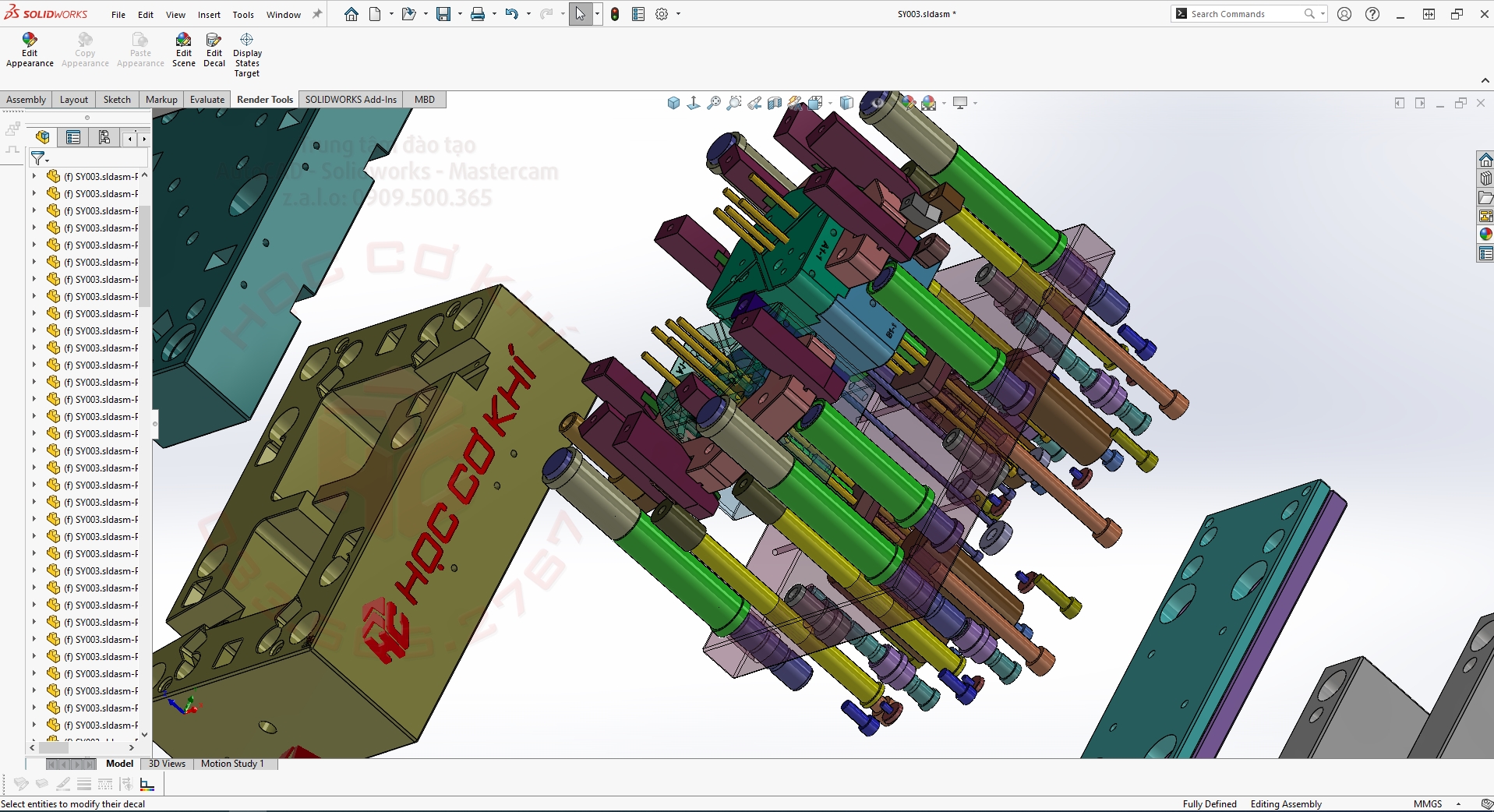Open Options using the gear icon
The height and width of the screenshot is (812, 1494).
(x=662, y=14)
